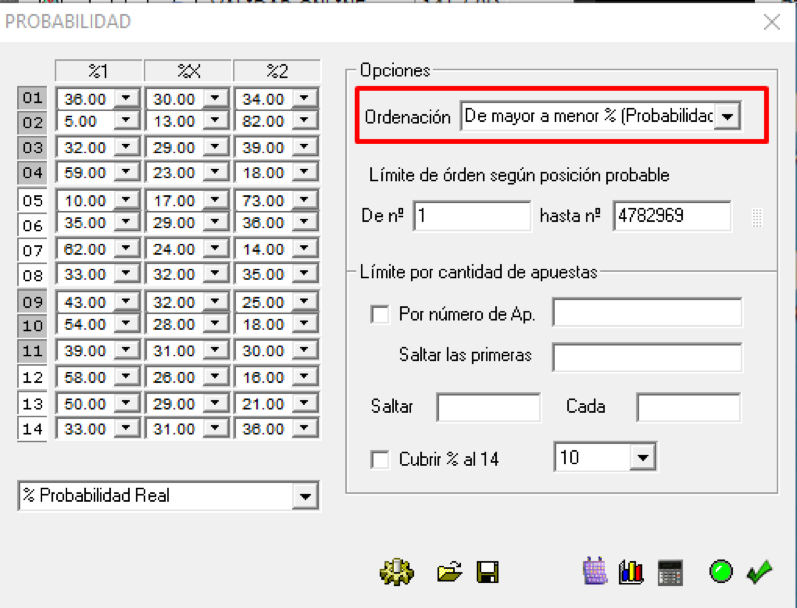Open file with the folder icon
Screen dimensions: 797x608
(450, 572)
